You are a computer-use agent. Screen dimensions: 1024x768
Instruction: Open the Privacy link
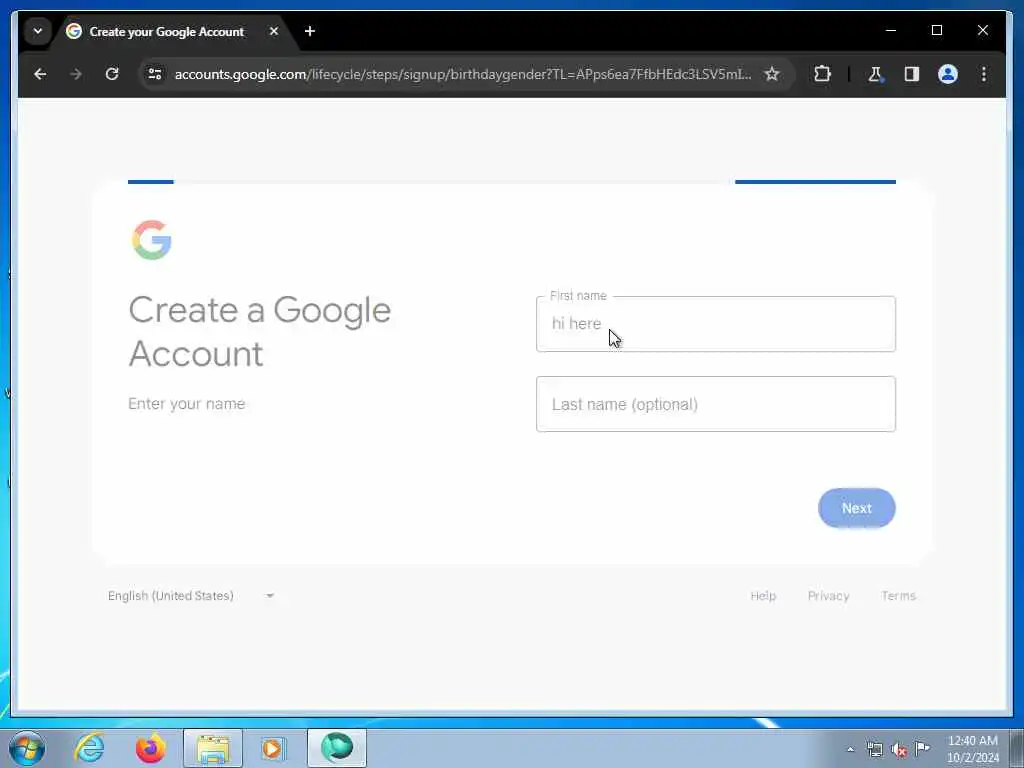coord(828,596)
